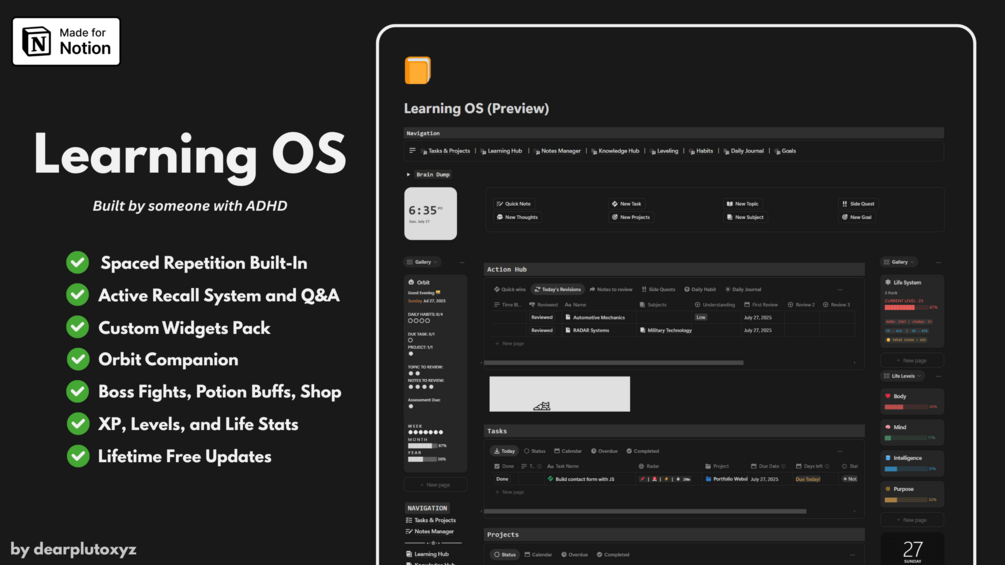Open Goals page link
Screen dimensions: 1005x565
coord(785,151)
